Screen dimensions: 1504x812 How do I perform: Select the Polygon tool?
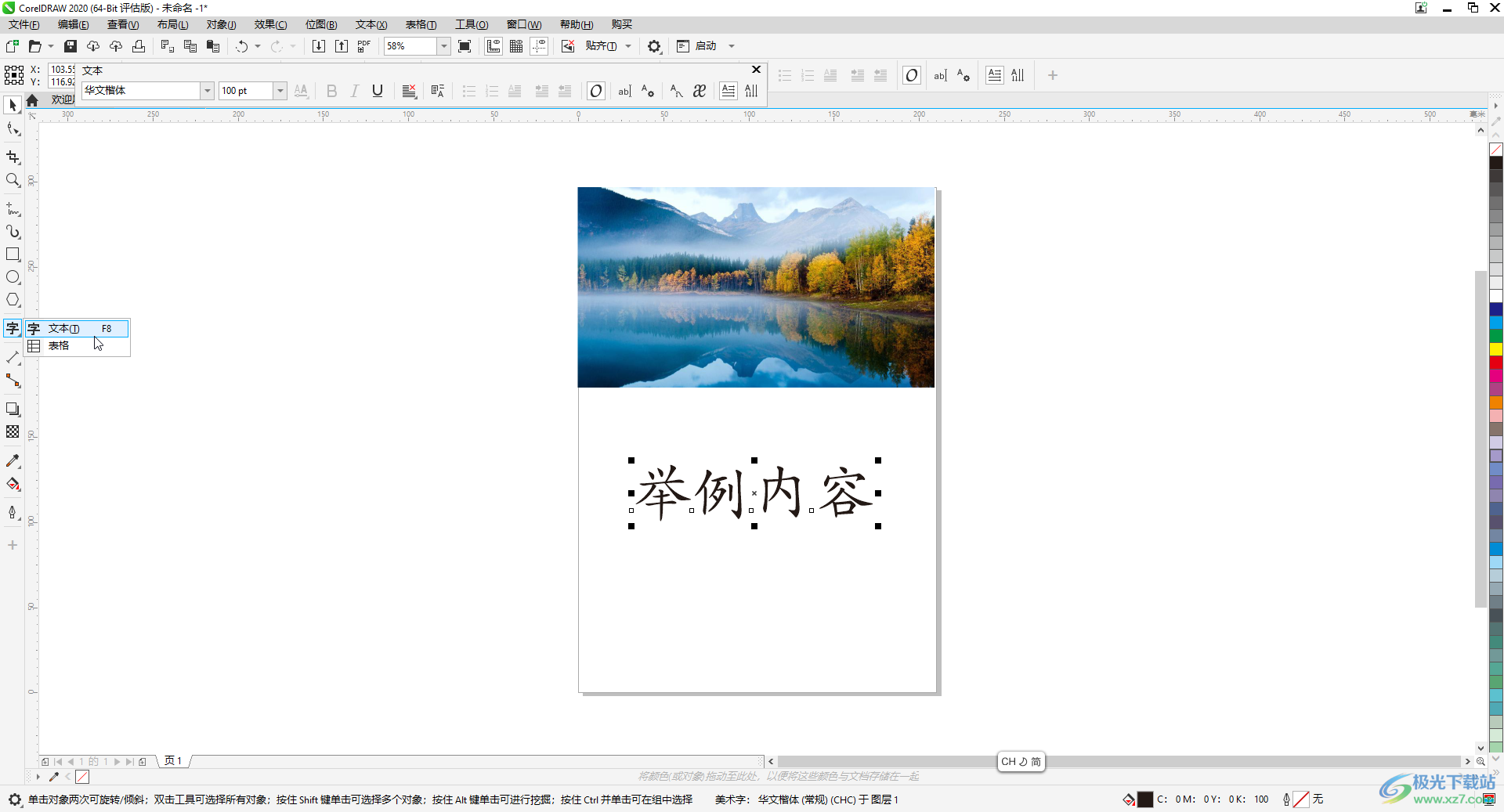click(x=13, y=300)
